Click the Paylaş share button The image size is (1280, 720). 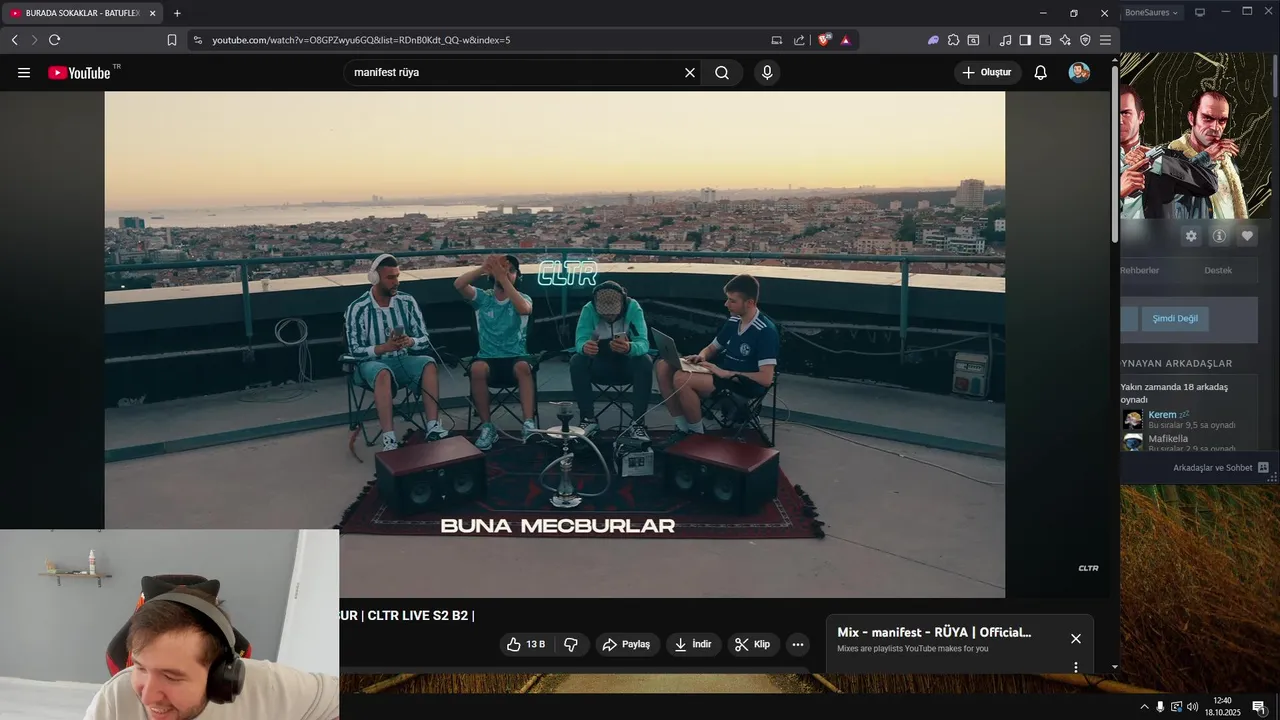pyautogui.click(x=627, y=644)
